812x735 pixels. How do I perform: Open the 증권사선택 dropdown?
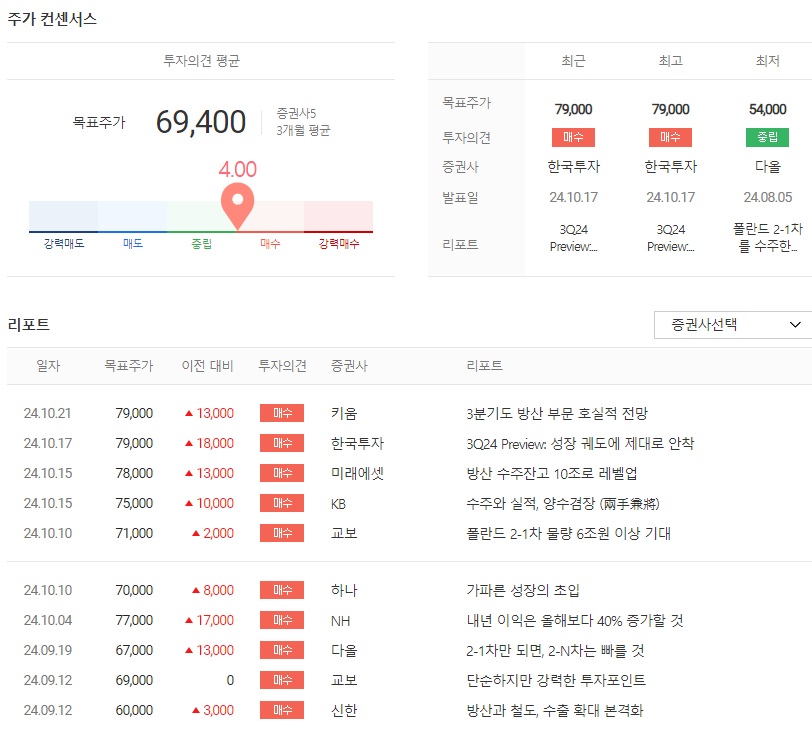[x=727, y=324]
